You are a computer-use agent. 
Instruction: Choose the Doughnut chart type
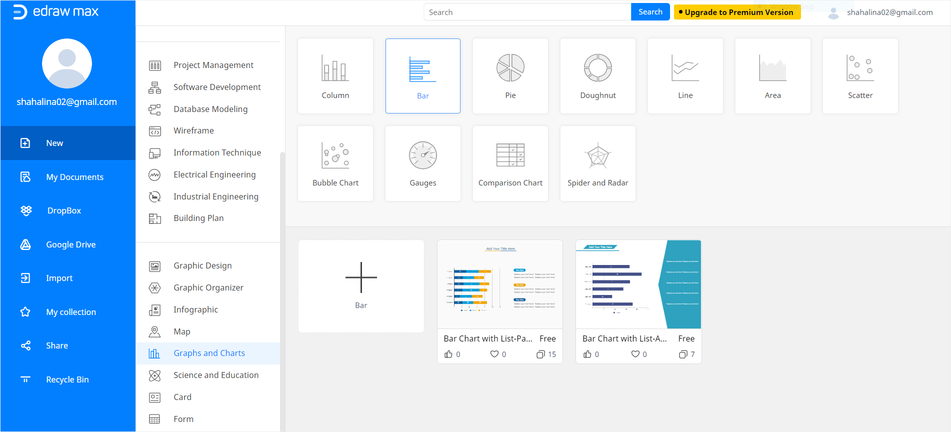[597, 76]
